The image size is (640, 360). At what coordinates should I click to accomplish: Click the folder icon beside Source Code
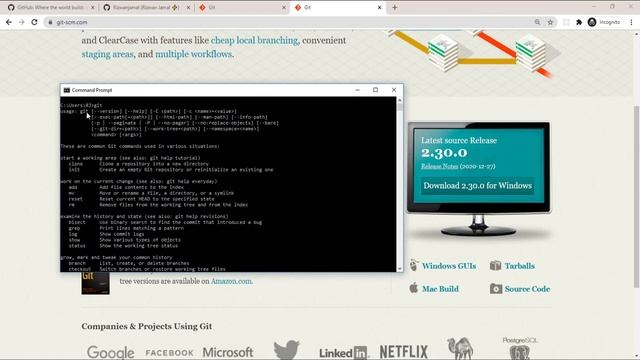point(496,289)
